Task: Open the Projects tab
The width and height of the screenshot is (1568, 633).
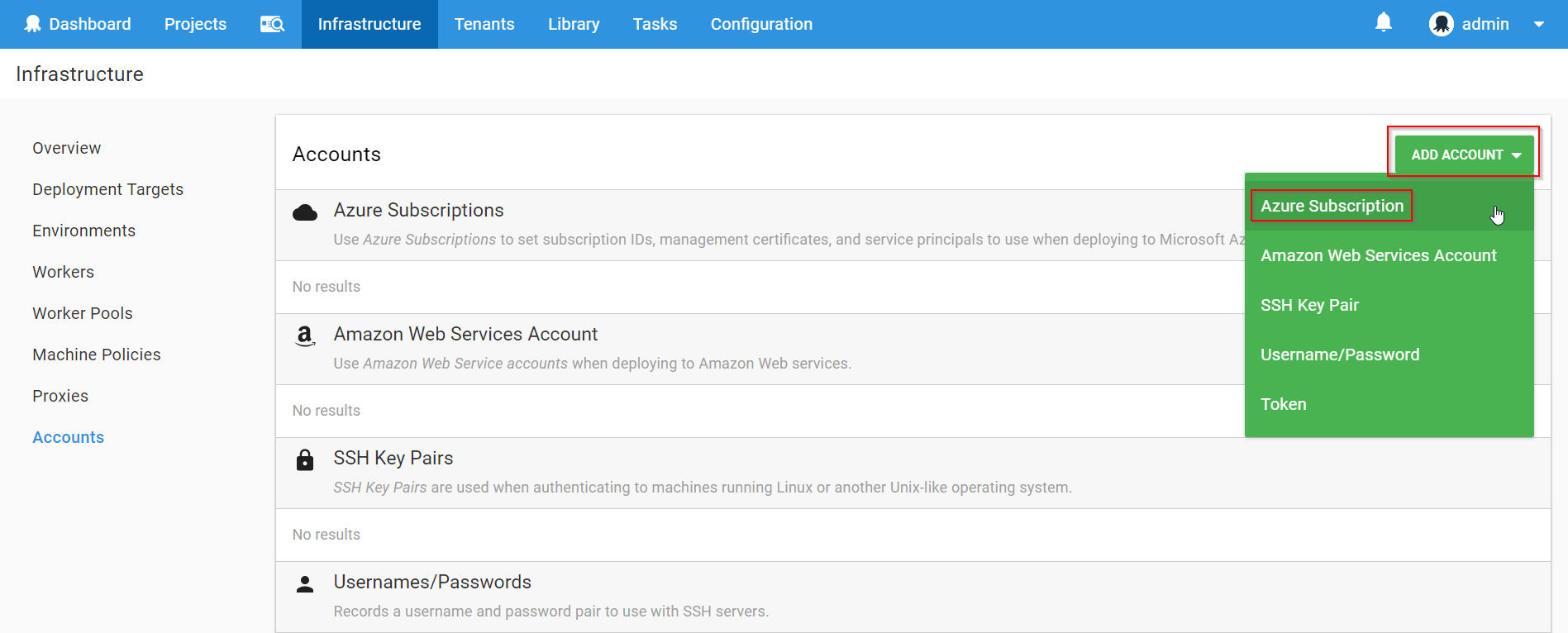Action: coord(195,24)
